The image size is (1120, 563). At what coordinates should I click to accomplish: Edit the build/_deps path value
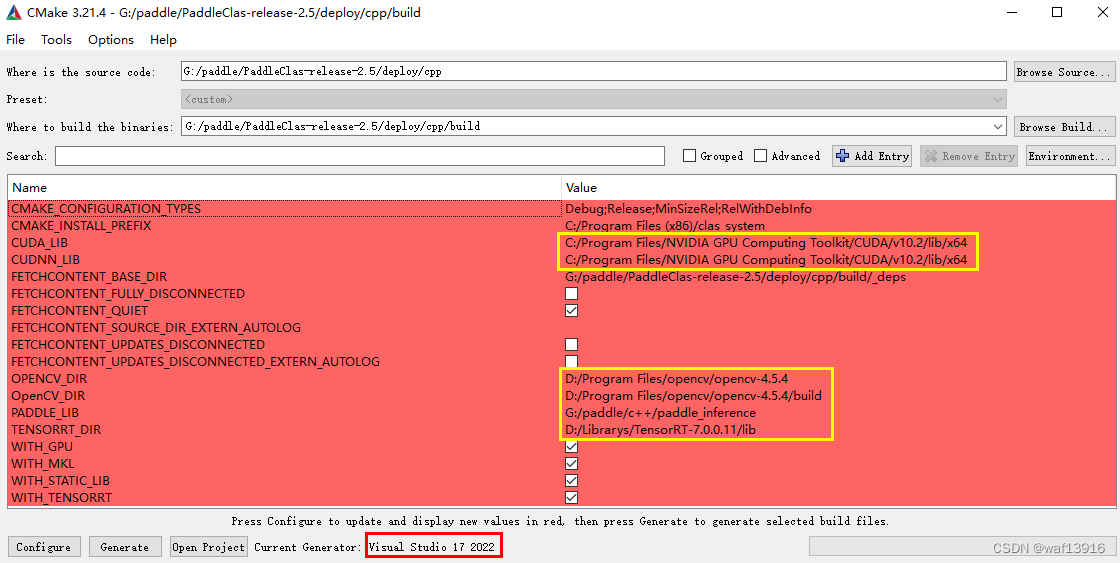click(x=735, y=276)
